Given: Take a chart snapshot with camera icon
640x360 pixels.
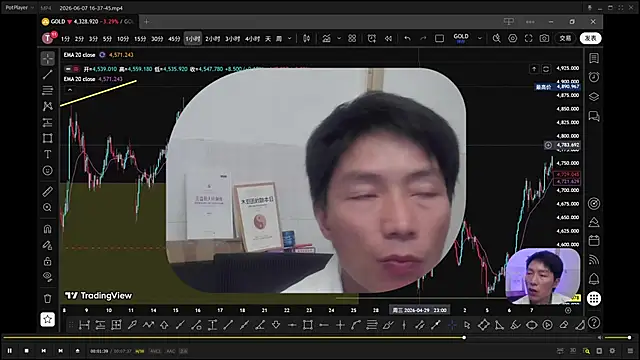Looking at the screenshot, I should pos(544,38).
